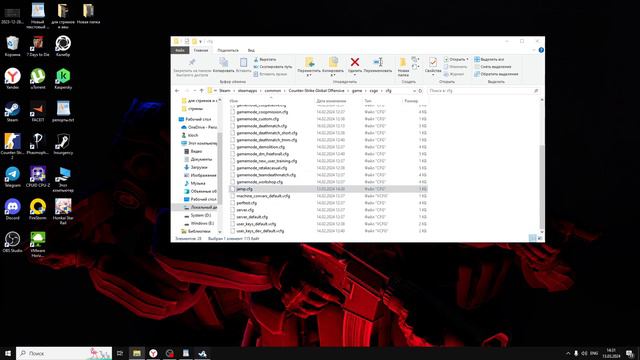Click the Up one level arrow
The height and width of the screenshot is (360, 640).
point(202,91)
